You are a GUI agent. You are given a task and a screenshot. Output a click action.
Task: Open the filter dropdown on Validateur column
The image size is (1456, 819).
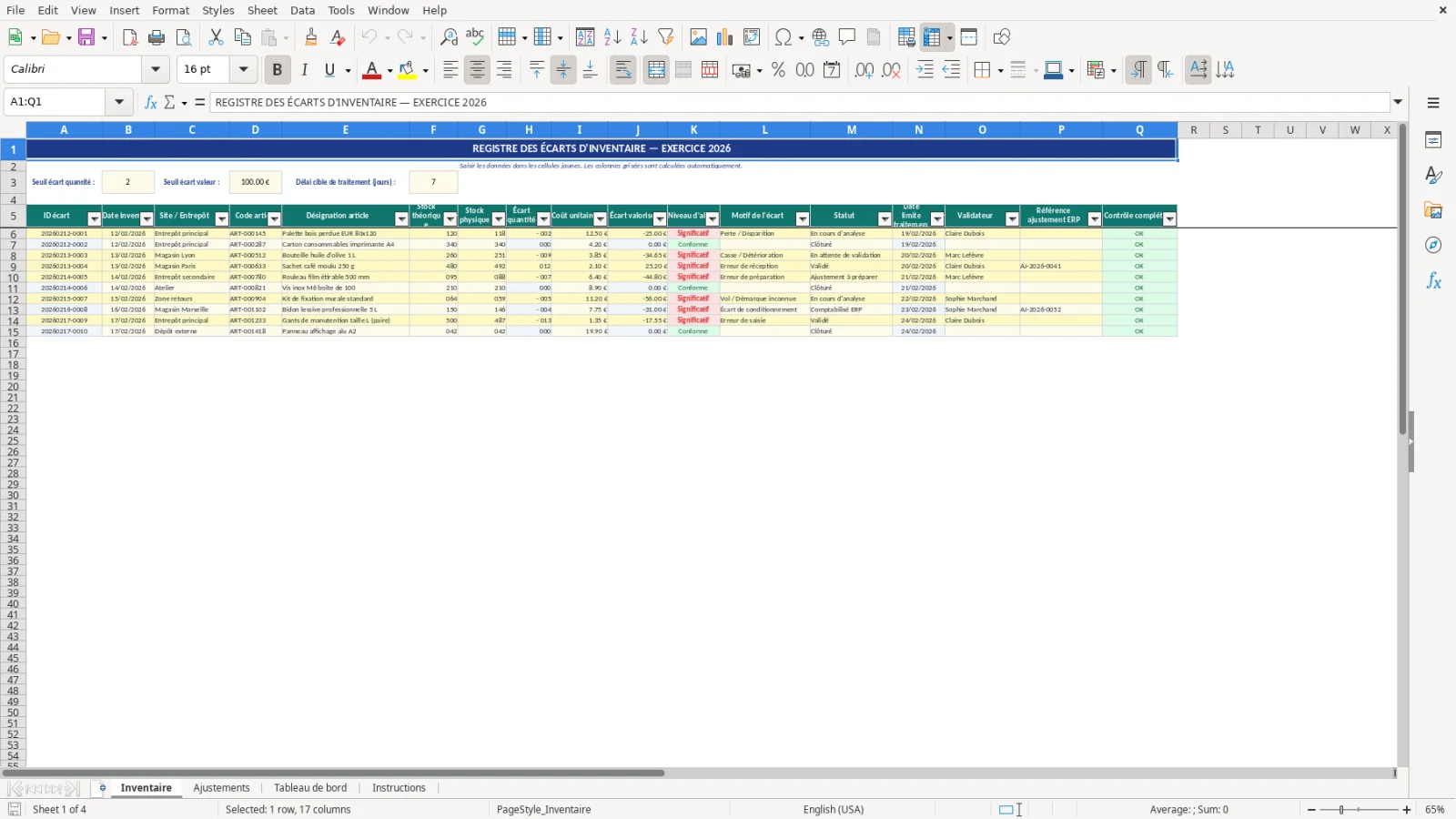tap(1012, 219)
